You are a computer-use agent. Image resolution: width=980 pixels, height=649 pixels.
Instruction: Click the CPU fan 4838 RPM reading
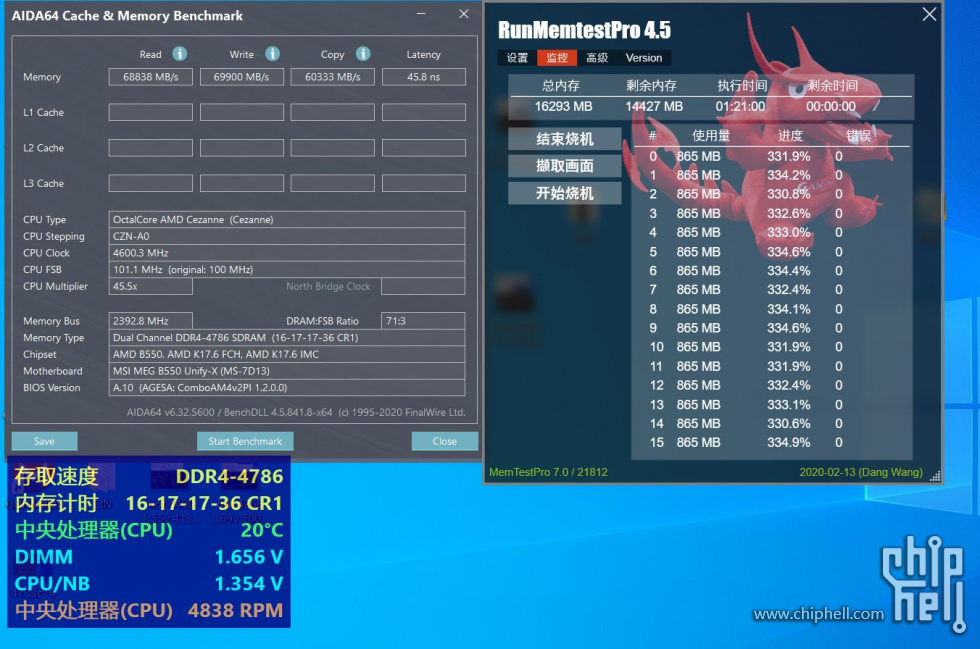(x=235, y=610)
